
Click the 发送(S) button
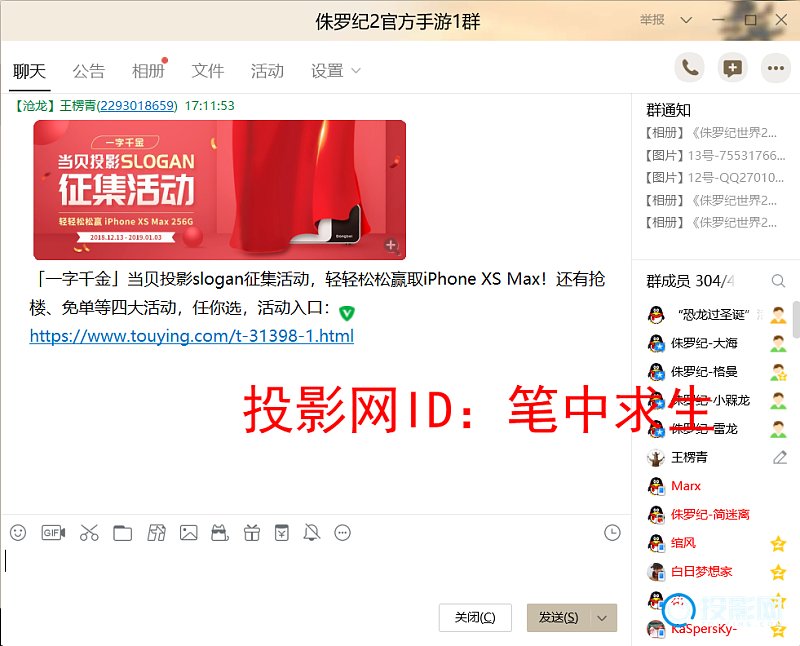point(559,618)
